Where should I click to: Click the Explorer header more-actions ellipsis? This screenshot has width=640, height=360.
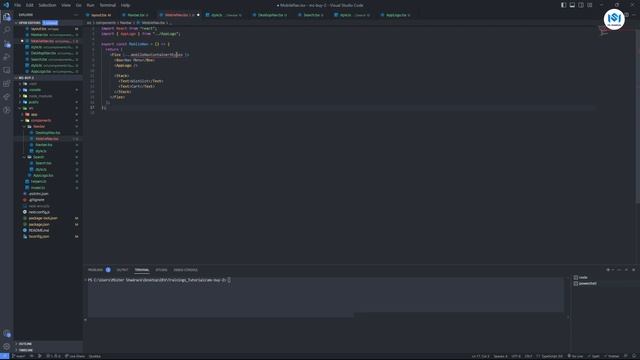pyautogui.click(x=76, y=15)
